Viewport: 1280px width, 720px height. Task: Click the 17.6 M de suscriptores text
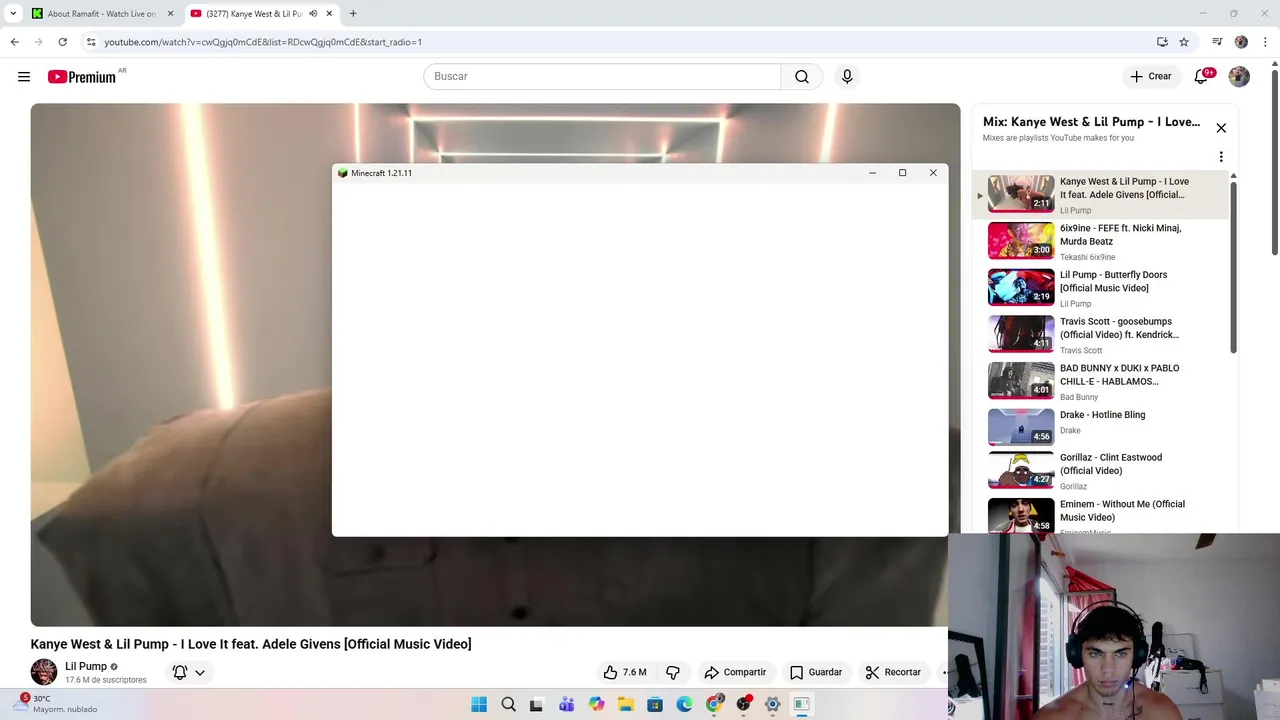point(106,680)
